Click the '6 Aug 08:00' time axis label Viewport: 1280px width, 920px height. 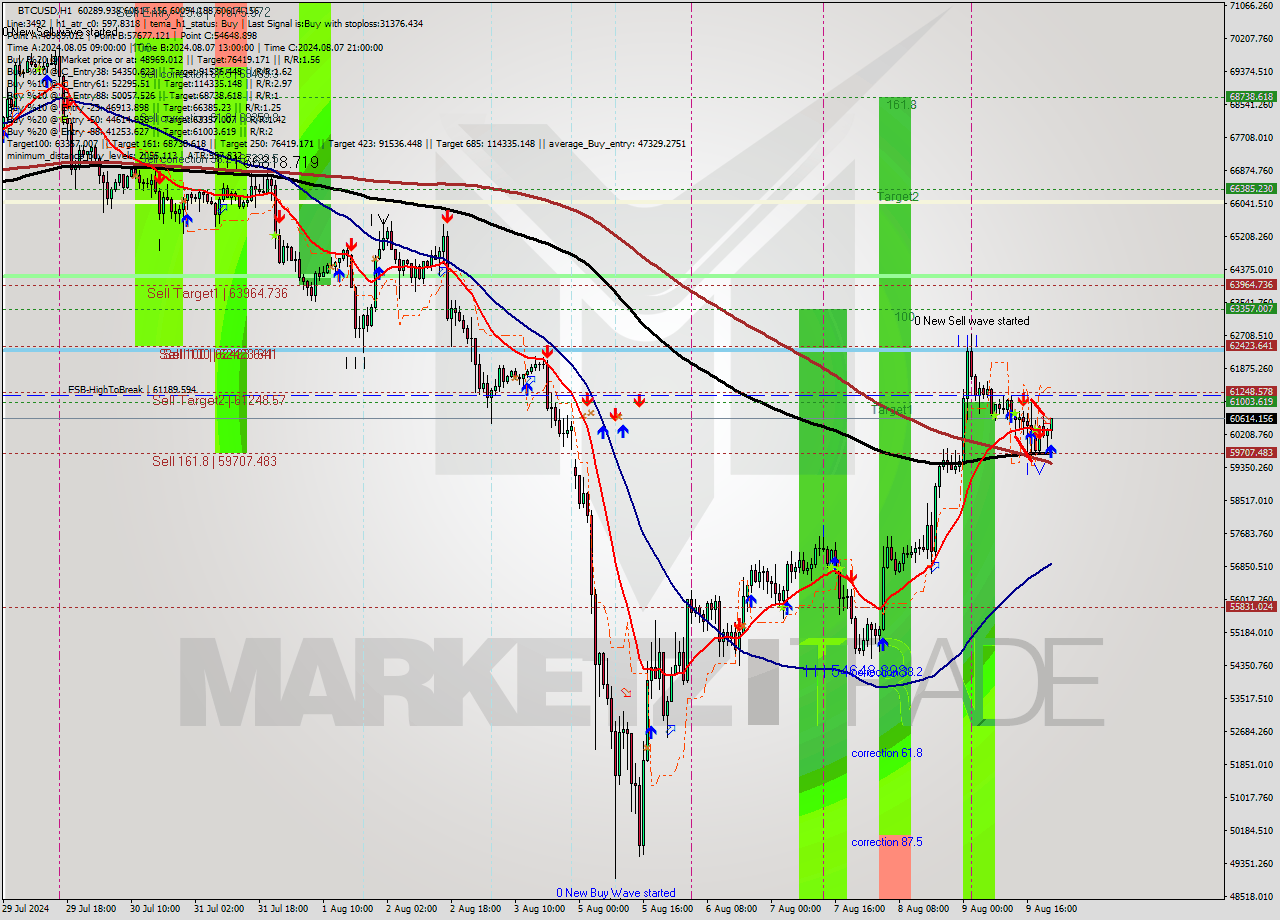pyautogui.click(x=731, y=909)
